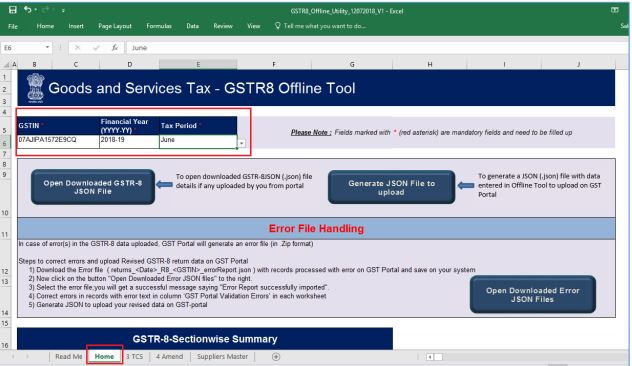Select the column F header
This screenshot has height=366, width=632.
tap(274, 64)
